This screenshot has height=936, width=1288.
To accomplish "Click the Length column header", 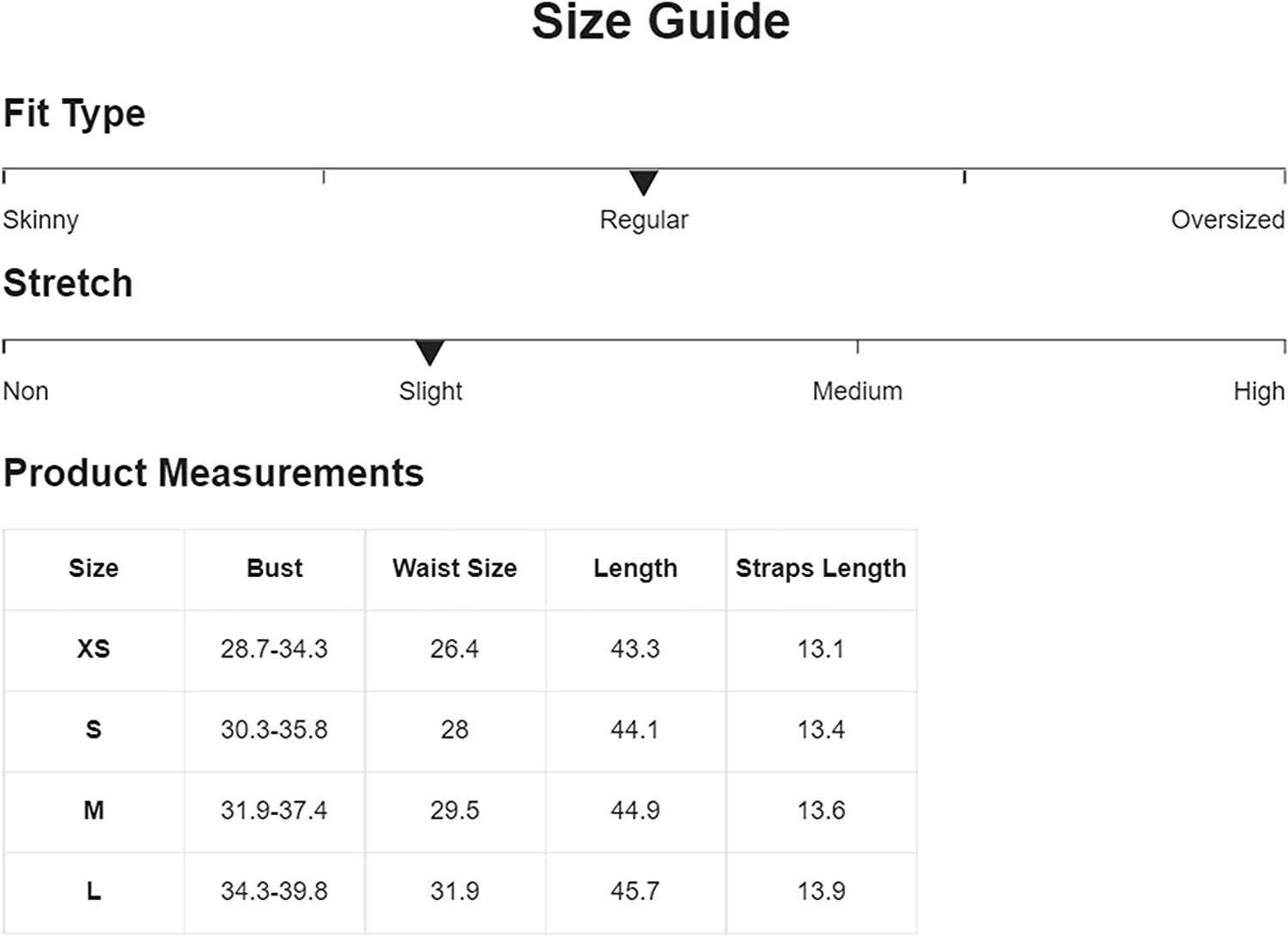I will pos(635,568).
